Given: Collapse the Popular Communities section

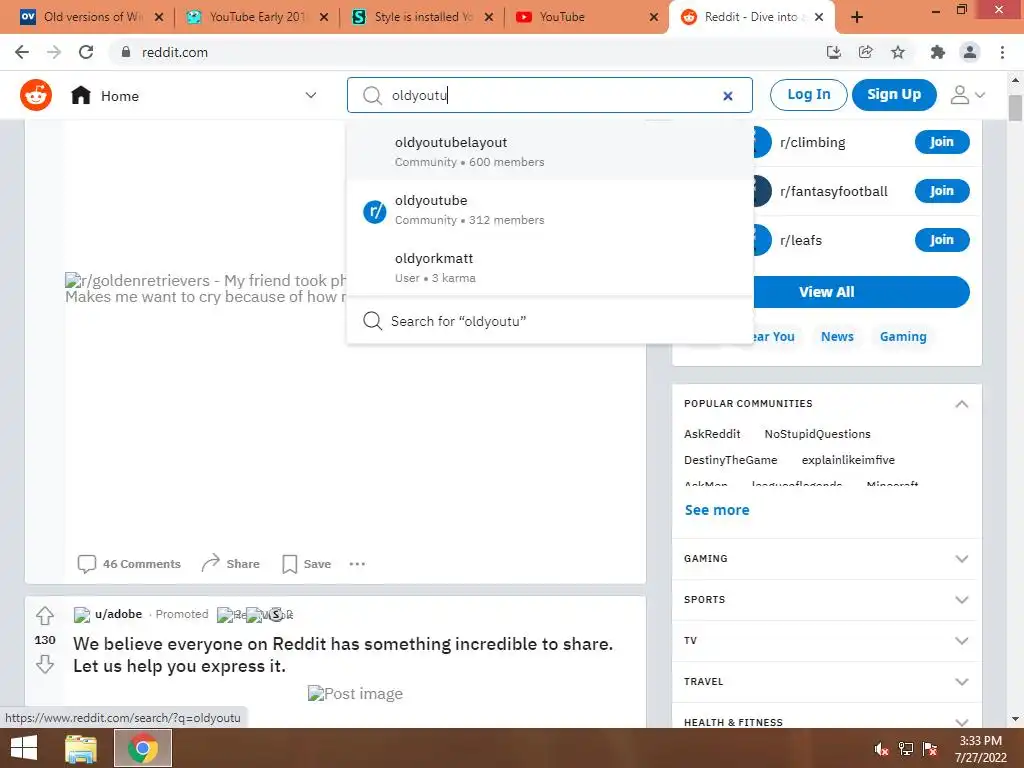Looking at the screenshot, I should pyautogui.click(x=961, y=404).
